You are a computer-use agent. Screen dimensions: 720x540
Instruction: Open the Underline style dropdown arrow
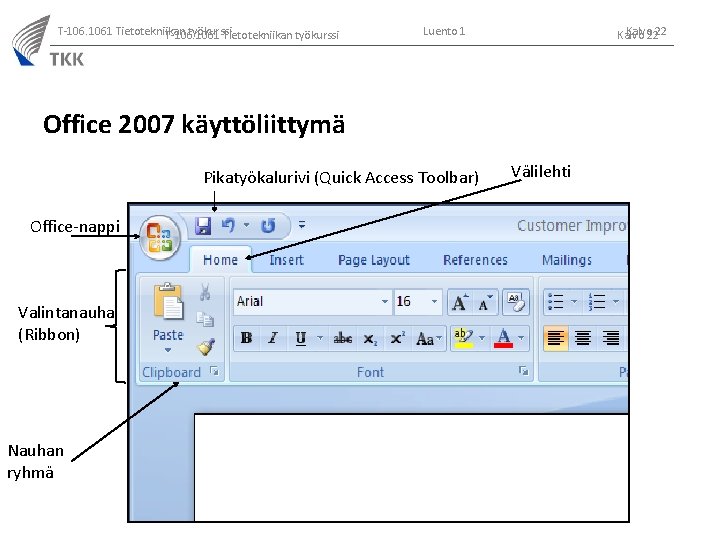point(320,338)
